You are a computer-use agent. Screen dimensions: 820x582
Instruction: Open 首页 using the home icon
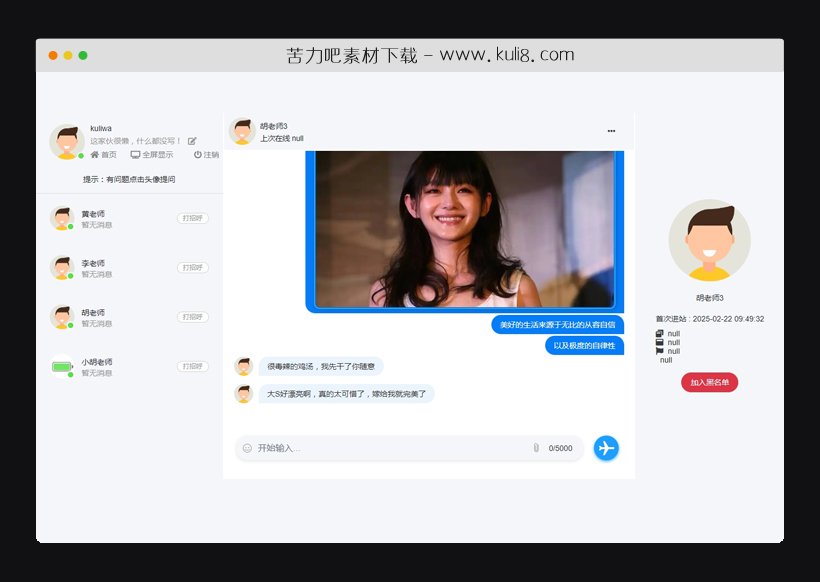pos(97,155)
